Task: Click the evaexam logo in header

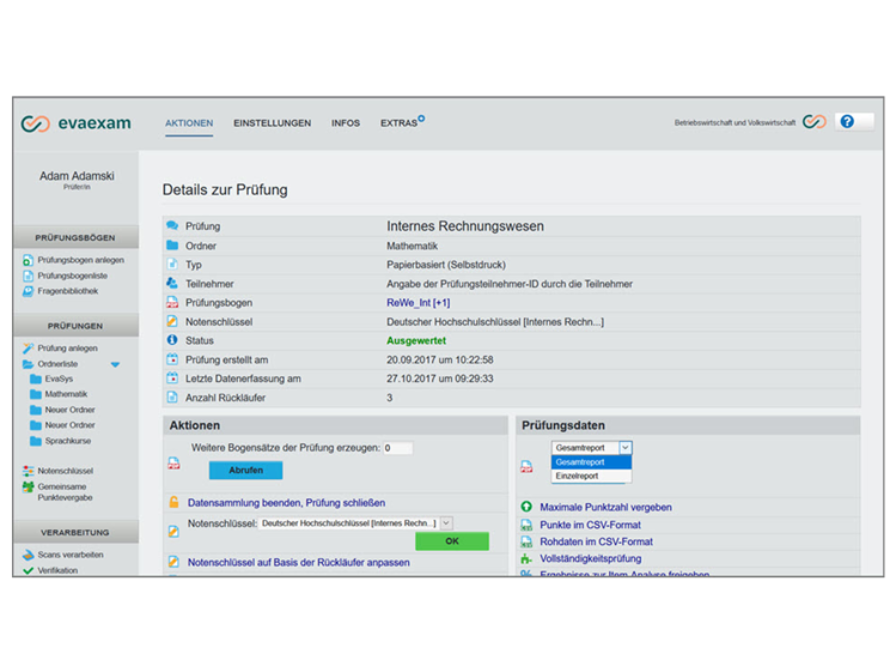Action: point(76,123)
